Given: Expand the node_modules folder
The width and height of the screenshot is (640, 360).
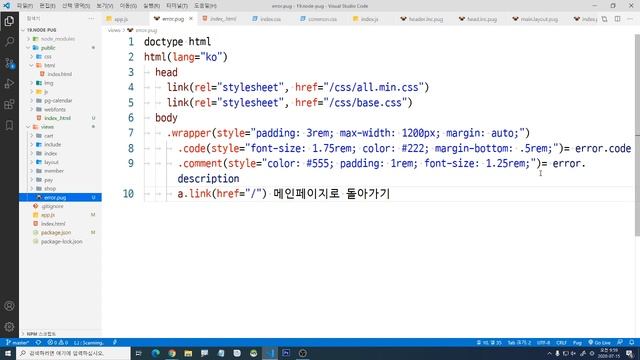Looking at the screenshot, I should tap(29, 39).
